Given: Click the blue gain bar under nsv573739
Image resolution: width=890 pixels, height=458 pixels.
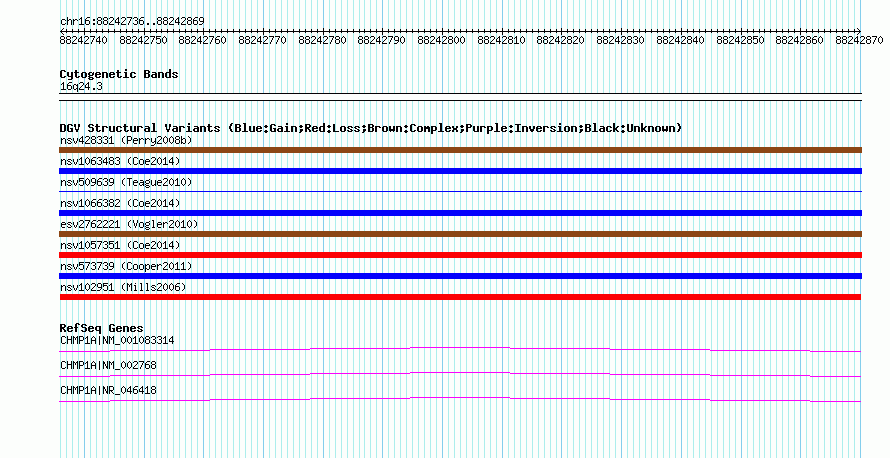Looking at the screenshot, I should [x=460, y=276].
